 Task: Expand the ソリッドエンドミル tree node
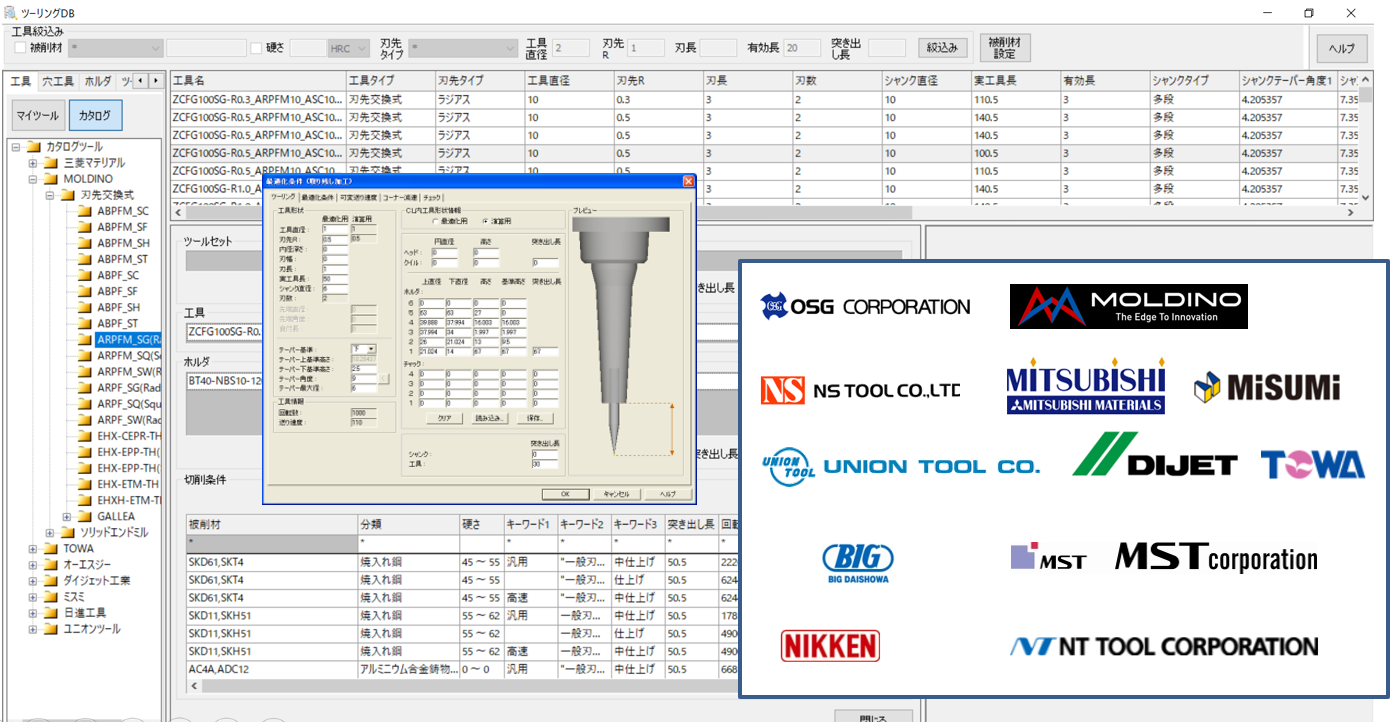(x=50, y=532)
